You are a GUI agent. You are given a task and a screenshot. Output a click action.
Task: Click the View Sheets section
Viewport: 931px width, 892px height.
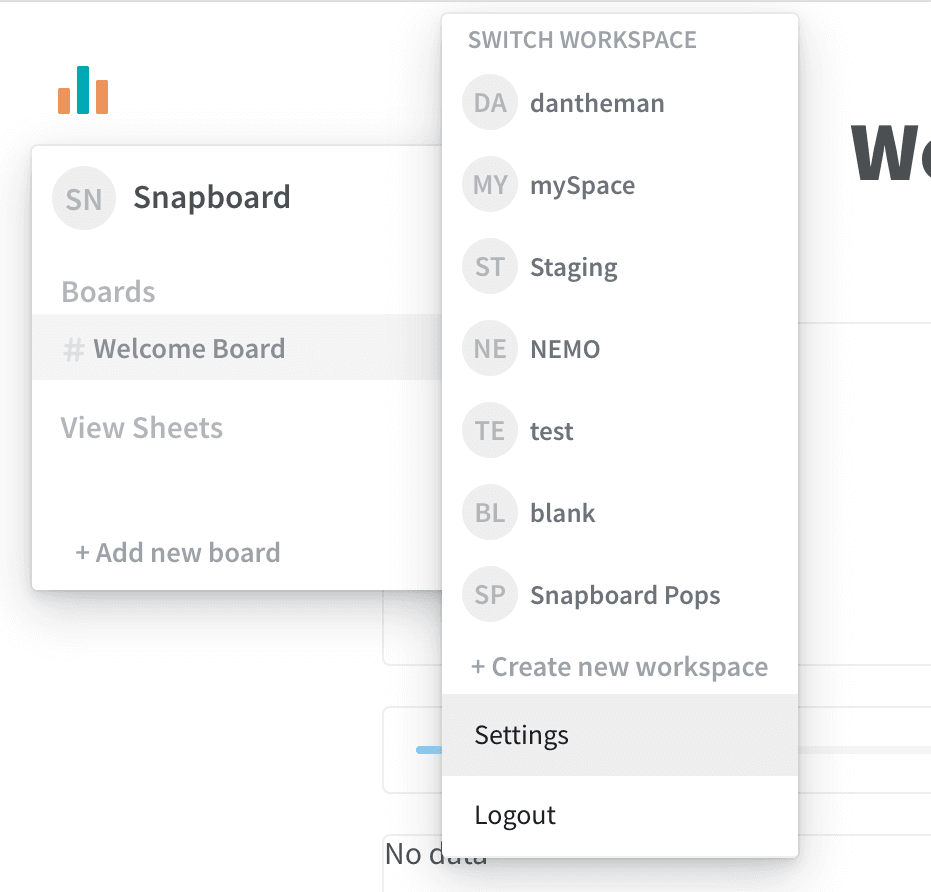141,427
